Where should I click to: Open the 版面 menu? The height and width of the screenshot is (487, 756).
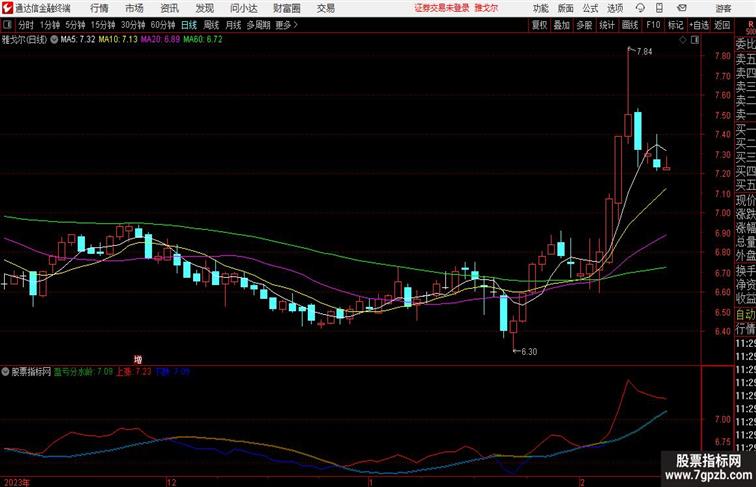click(566, 8)
